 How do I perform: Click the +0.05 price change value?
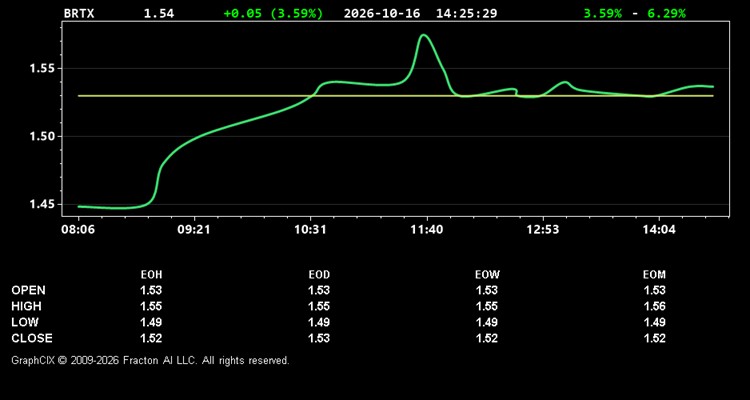(x=243, y=13)
